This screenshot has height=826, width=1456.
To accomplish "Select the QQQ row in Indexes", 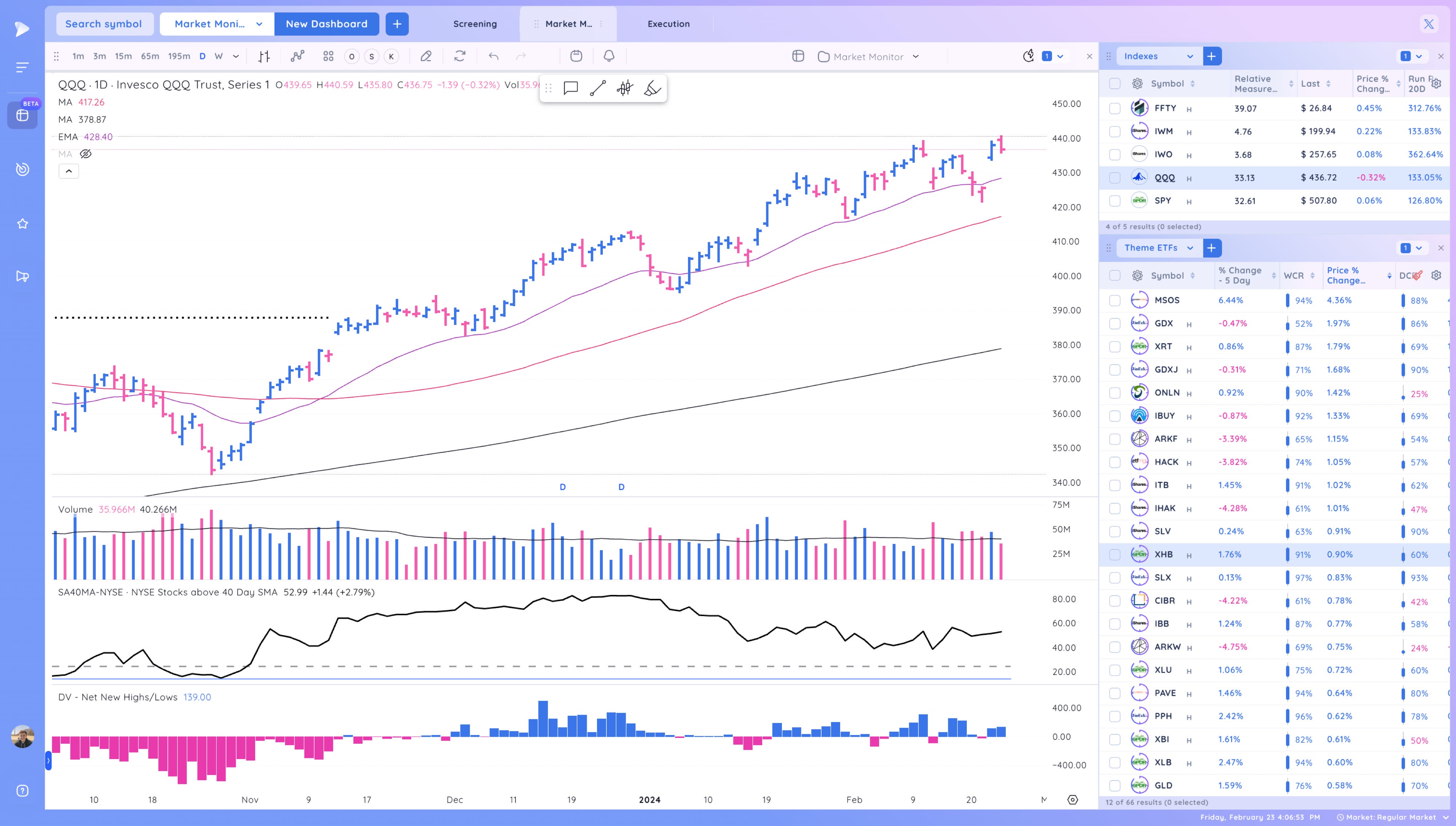I will coord(1274,178).
